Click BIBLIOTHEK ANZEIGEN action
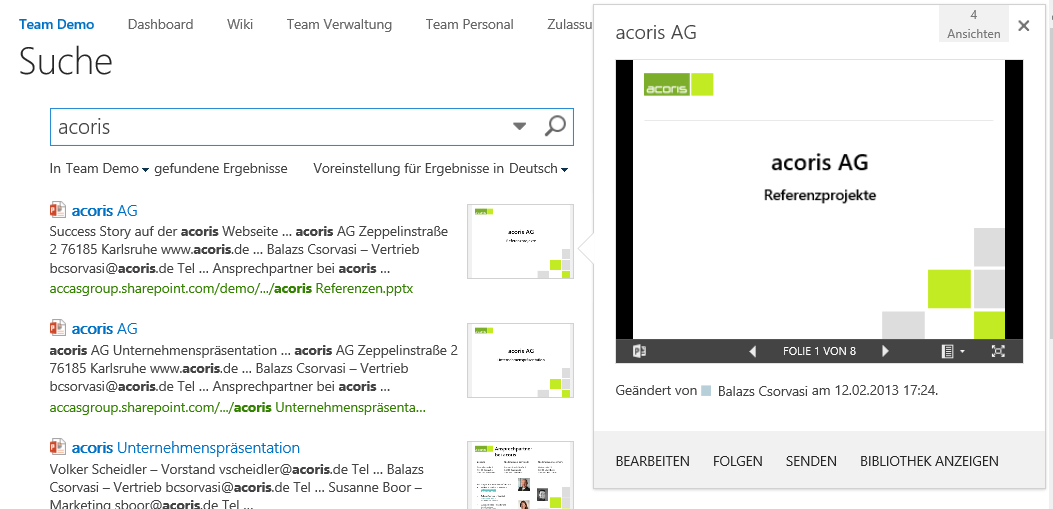 [x=929, y=461]
